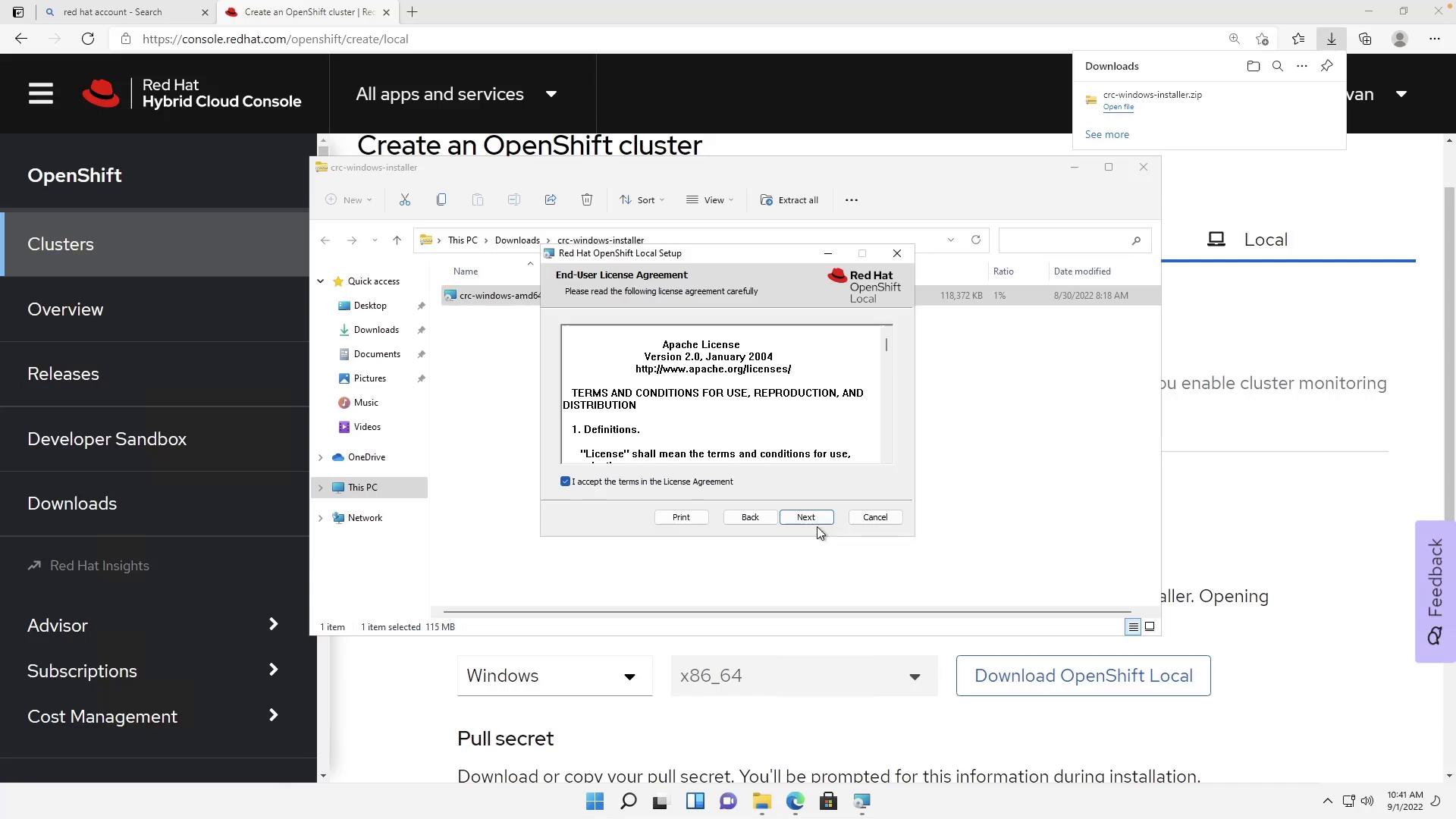Select the Windows operating system dropdown

click(x=554, y=676)
